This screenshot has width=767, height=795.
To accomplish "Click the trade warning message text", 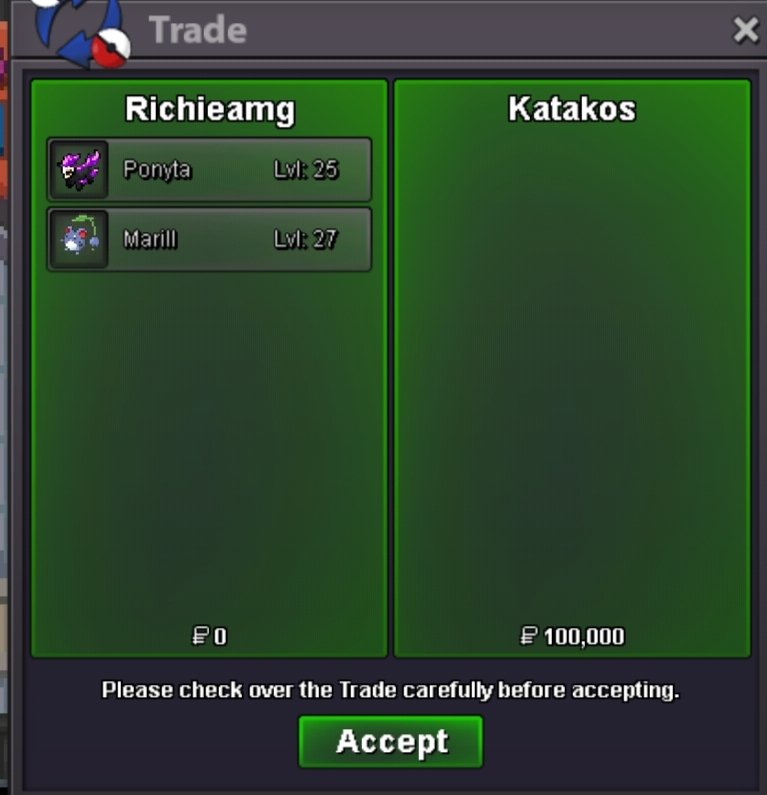I will pyautogui.click(x=390, y=691).
